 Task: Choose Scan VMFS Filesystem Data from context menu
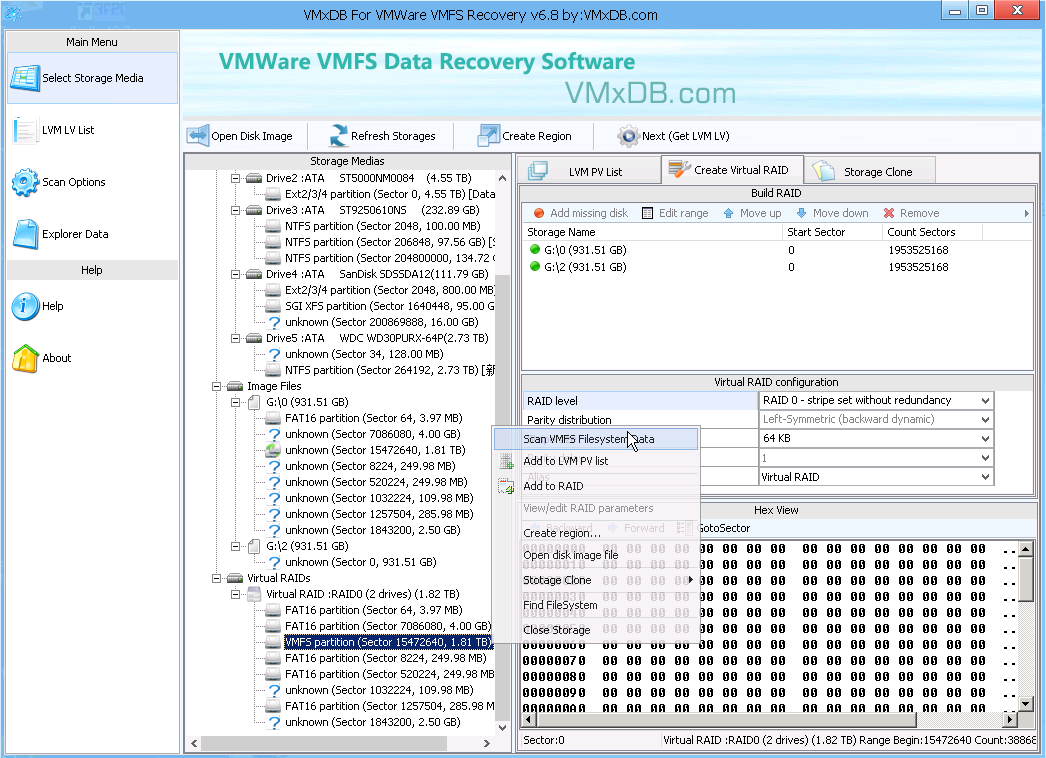pos(596,439)
